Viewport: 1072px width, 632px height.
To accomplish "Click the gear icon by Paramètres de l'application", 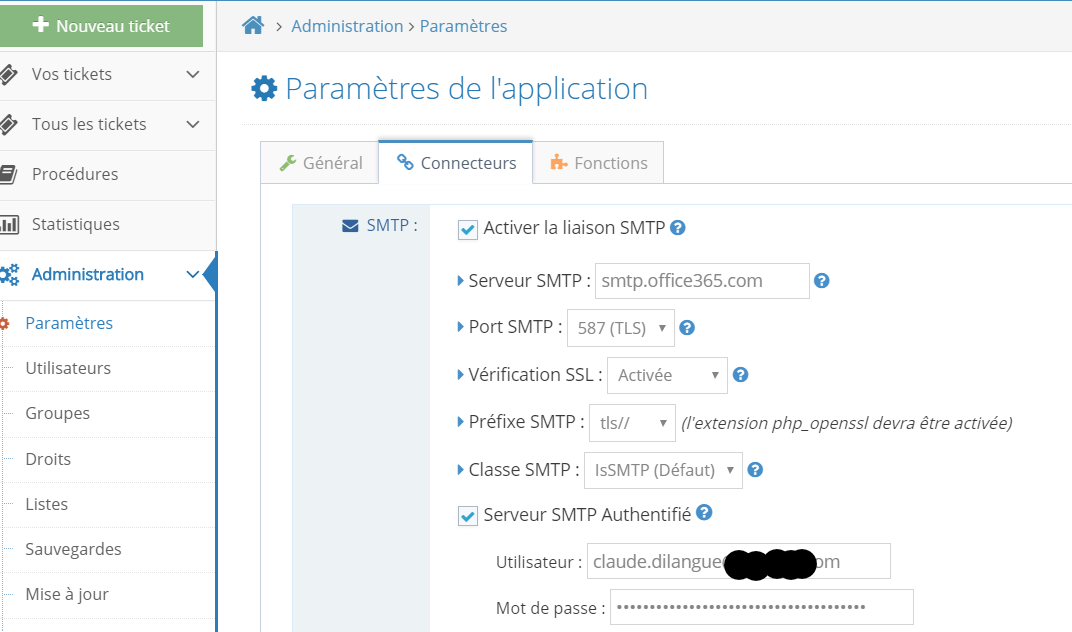I will tap(264, 89).
